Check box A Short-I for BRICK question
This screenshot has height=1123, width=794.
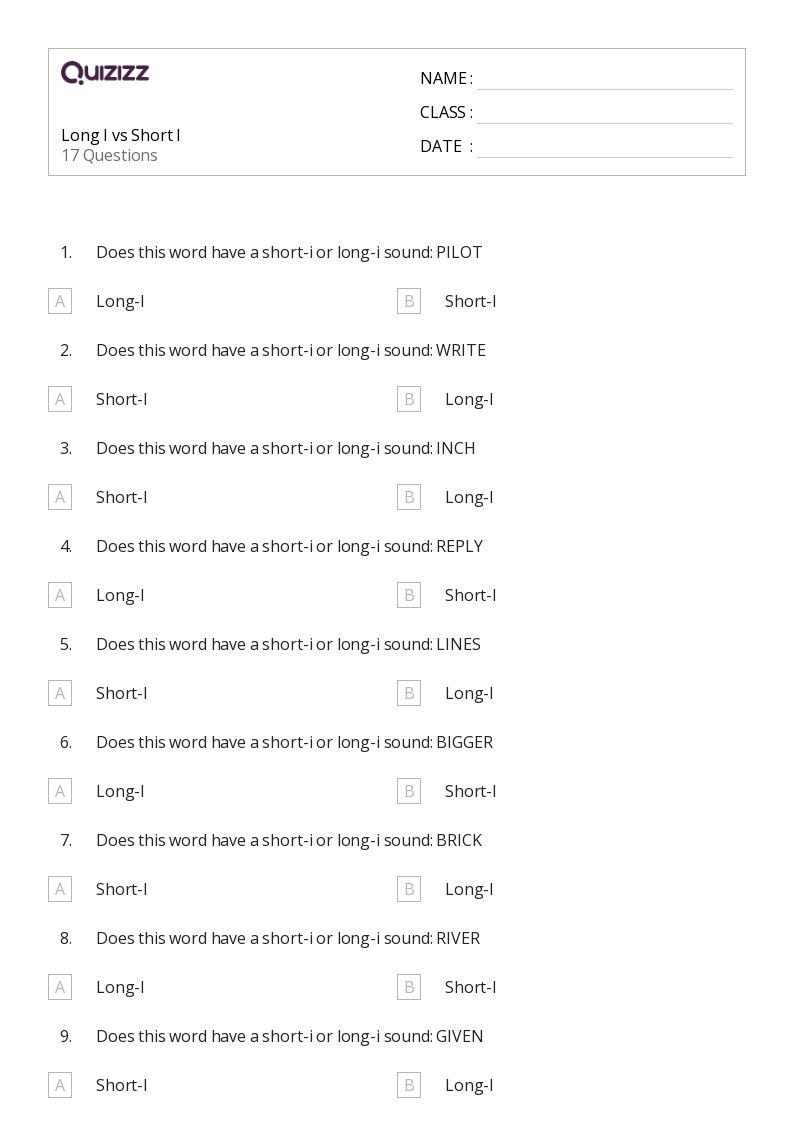click(x=60, y=890)
